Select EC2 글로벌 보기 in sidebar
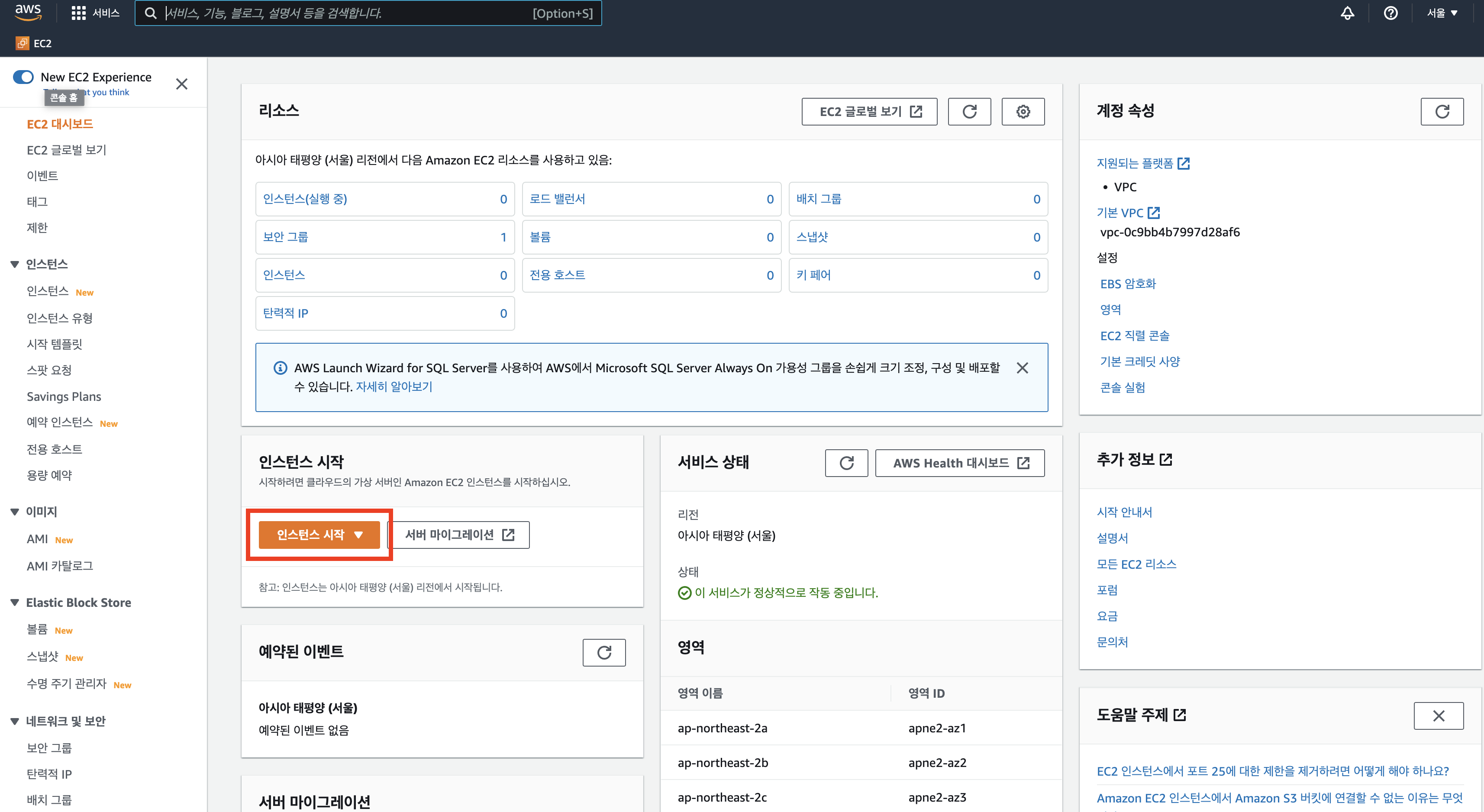The image size is (1484, 812). [x=66, y=150]
